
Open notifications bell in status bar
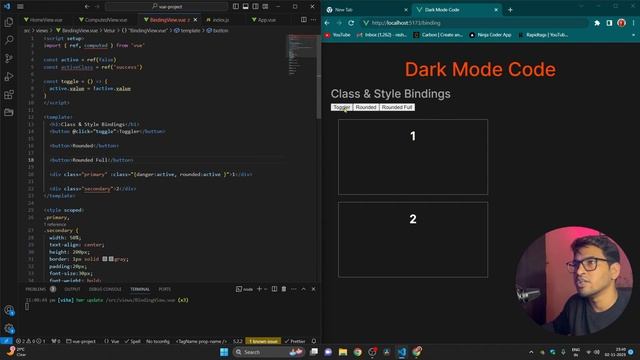tap(313, 341)
